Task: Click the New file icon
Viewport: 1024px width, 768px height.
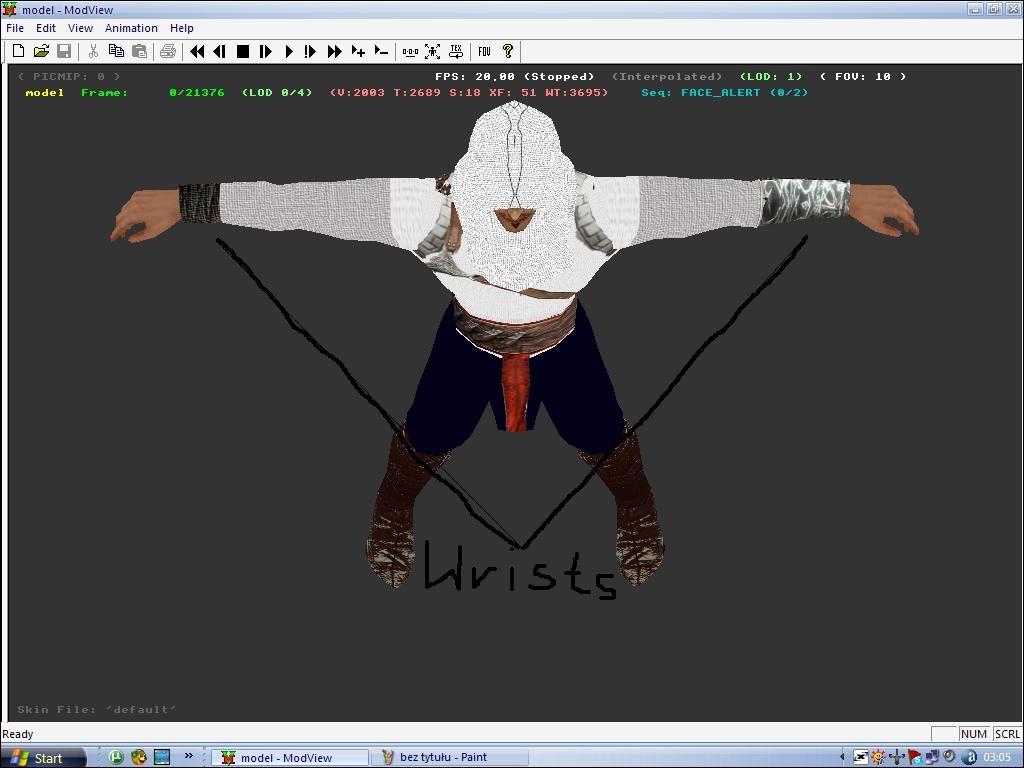Action: (18, 51)
